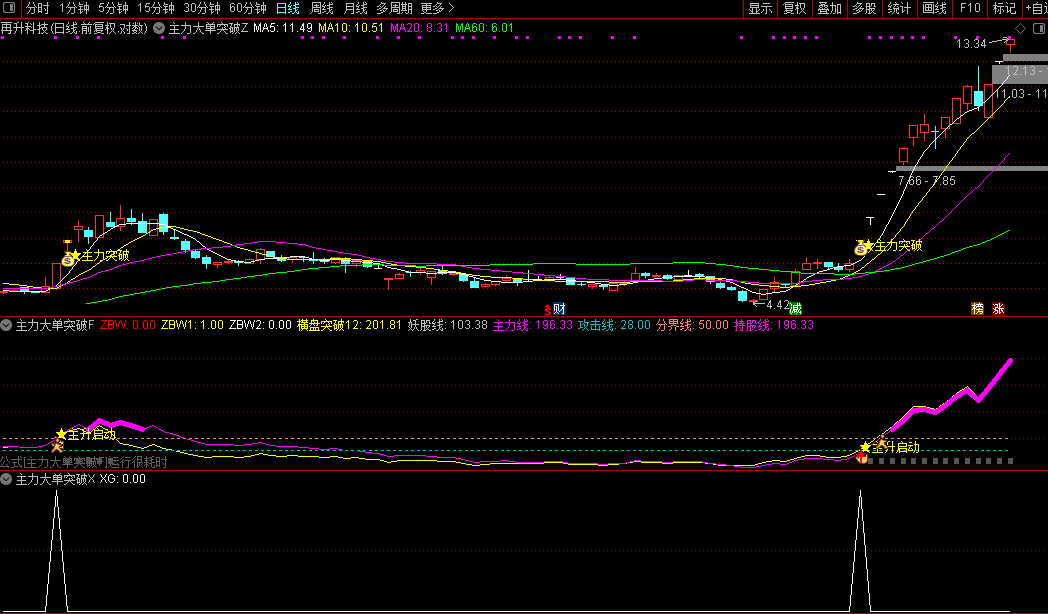Viewport: 1048px width, 614px height.
Task: Click the 榜 ranking list marker
Action: (x=978, y=309)
